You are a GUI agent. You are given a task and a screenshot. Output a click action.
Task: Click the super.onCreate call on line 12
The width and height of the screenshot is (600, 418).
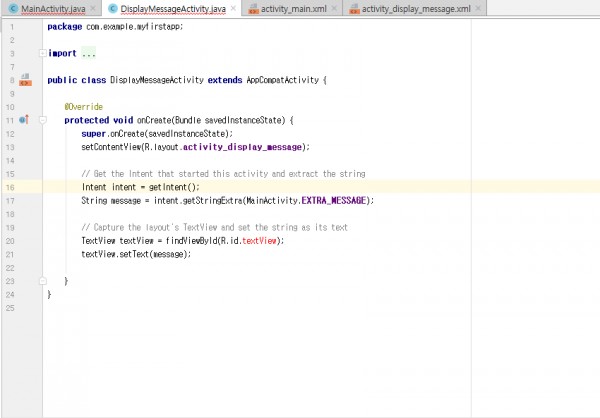(157, 134)
